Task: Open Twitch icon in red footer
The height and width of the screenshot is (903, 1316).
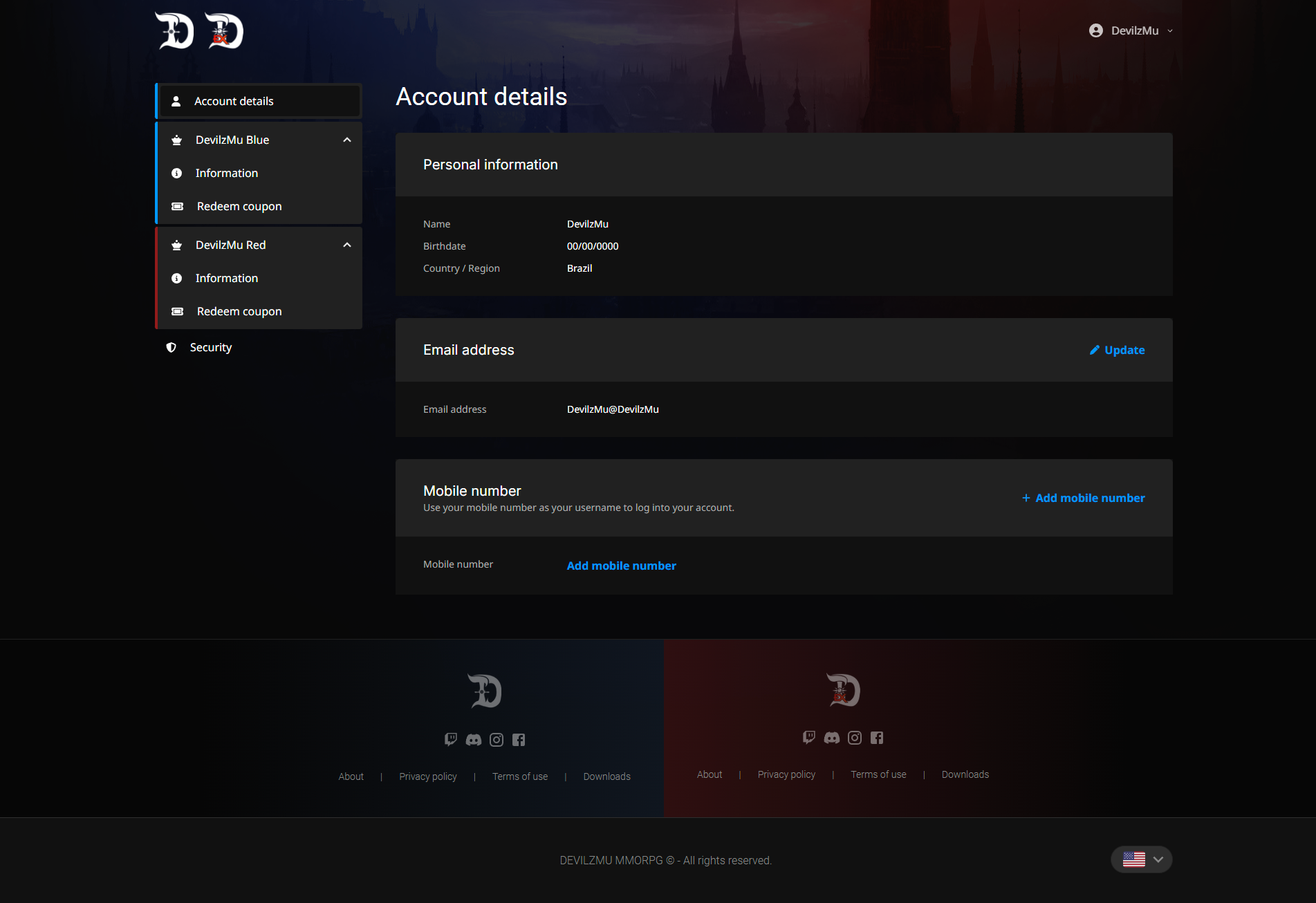Action: tap(809, 738)
